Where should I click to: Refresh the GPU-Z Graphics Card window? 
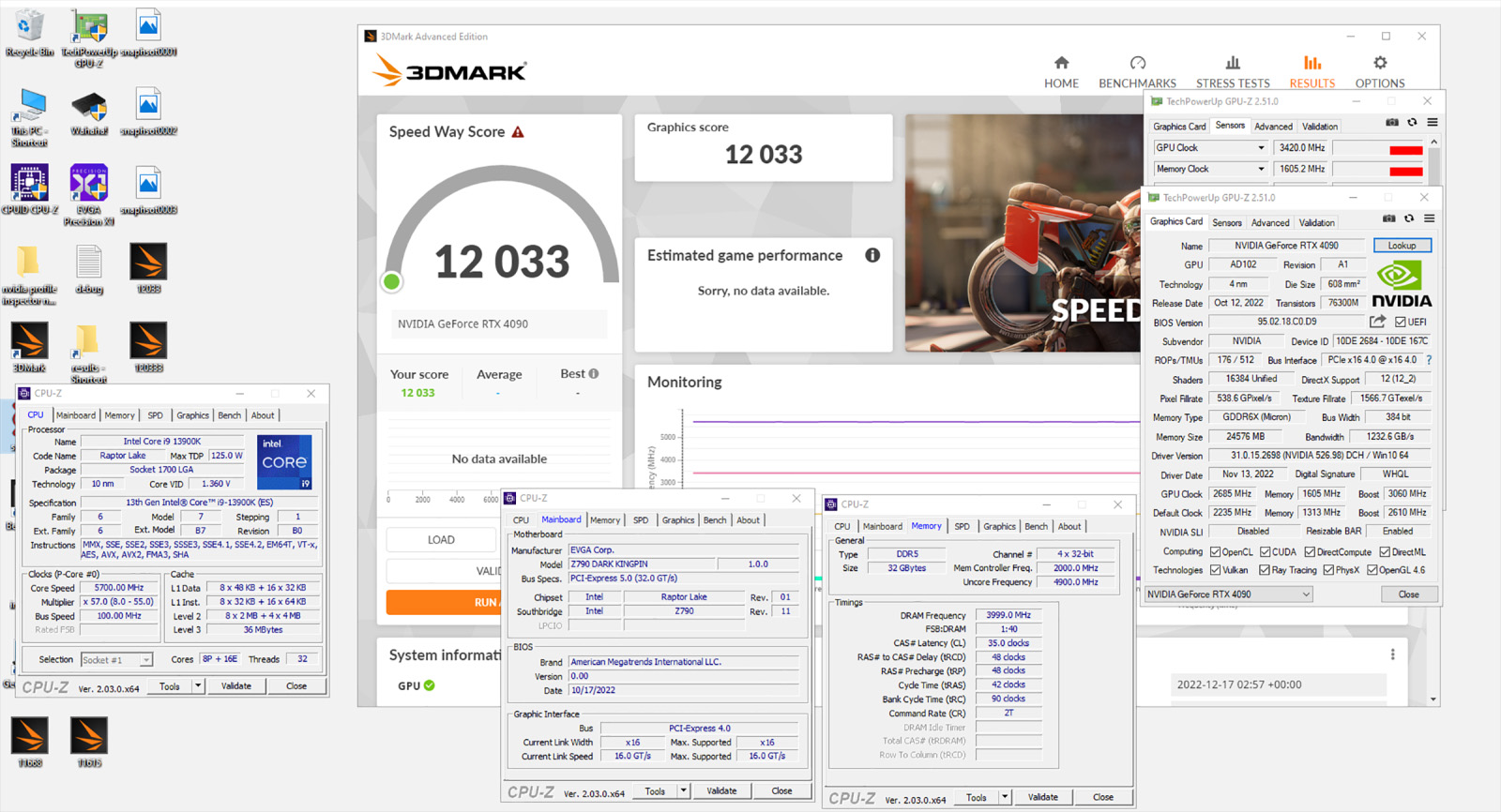[x=1409, y=218]
